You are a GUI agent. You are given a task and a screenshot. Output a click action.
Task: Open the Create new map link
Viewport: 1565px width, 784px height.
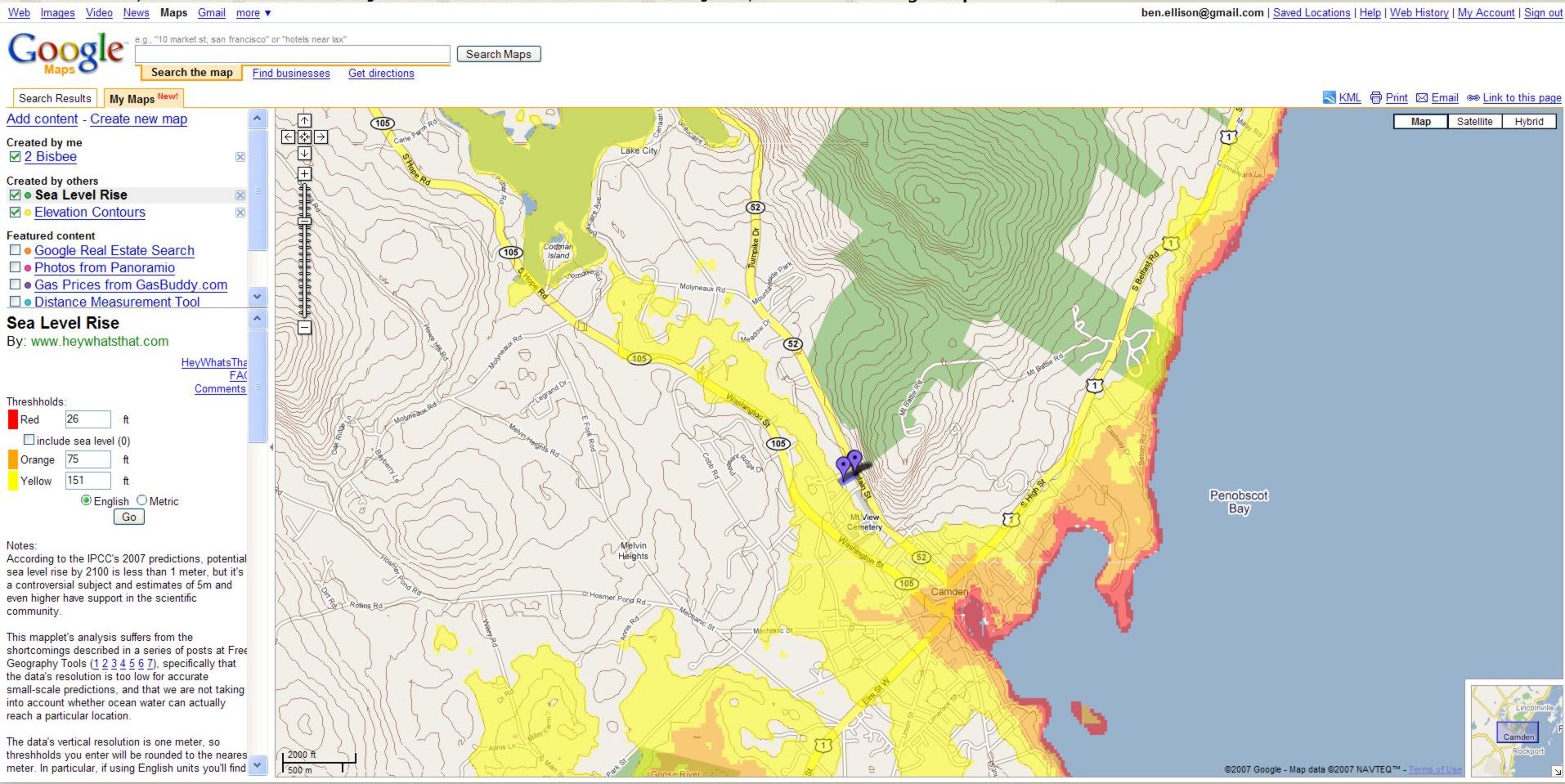138,119
